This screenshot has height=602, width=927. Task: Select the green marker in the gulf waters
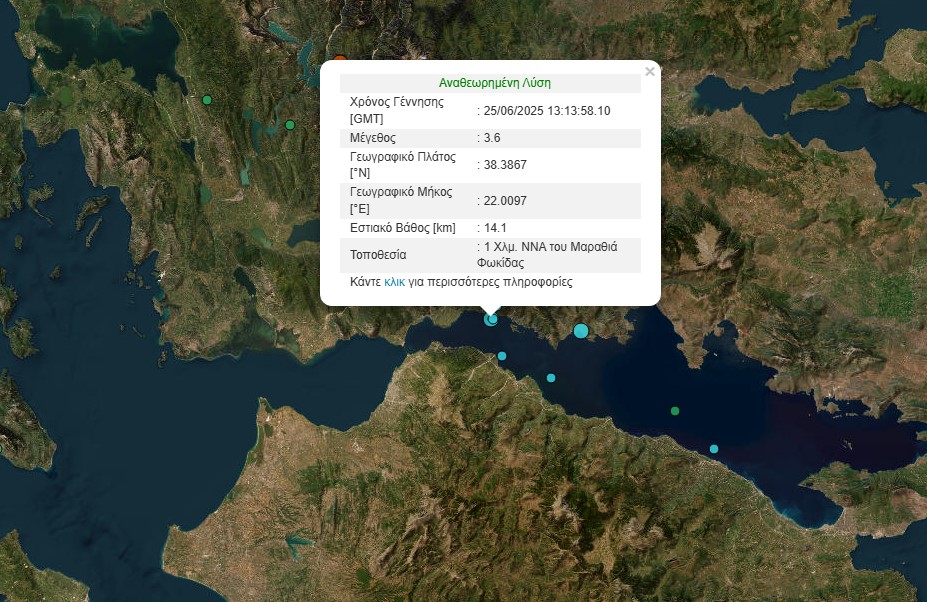pyautogui.click(x=675, y=411)
